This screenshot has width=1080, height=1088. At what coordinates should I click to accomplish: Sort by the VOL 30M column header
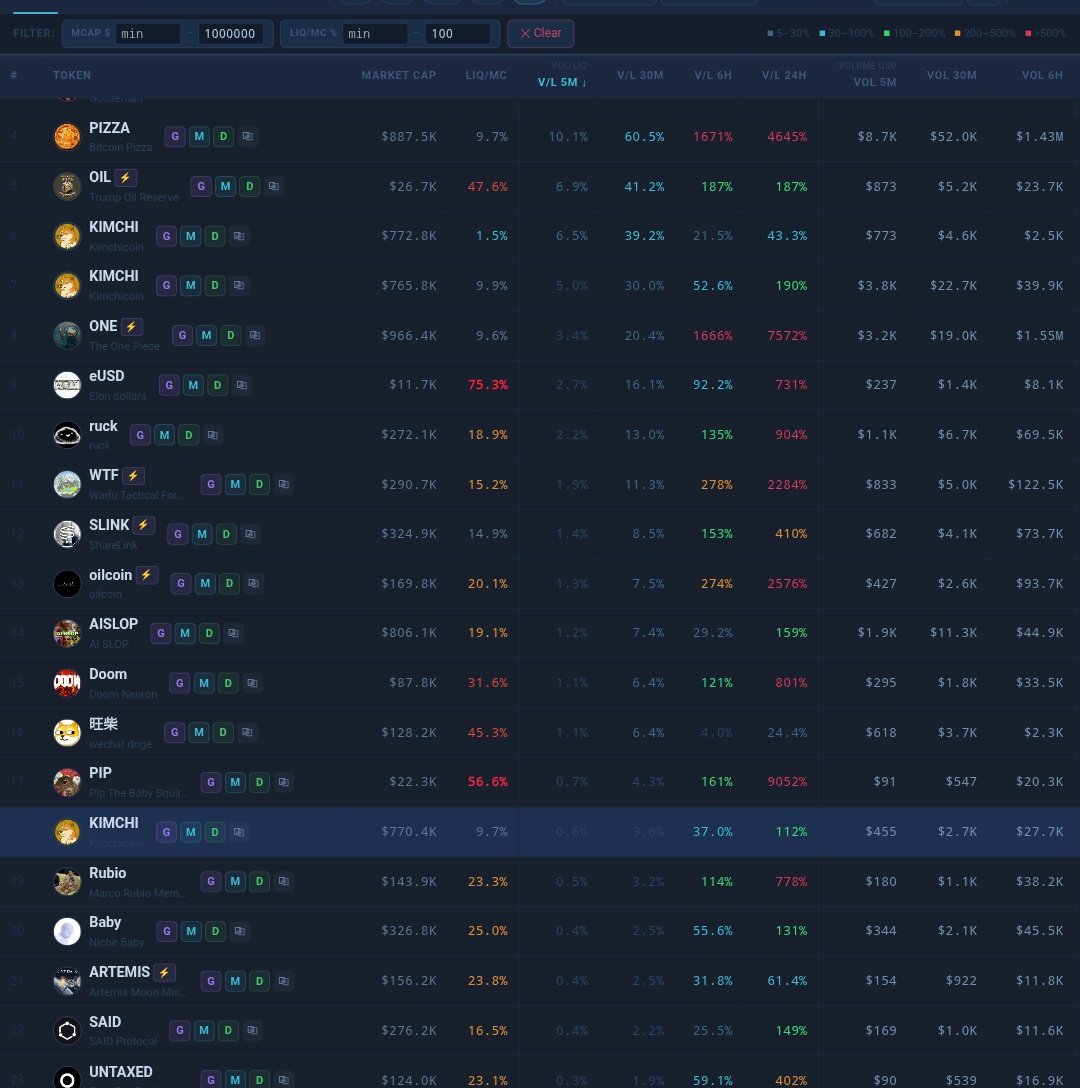(x=951, y=75)
